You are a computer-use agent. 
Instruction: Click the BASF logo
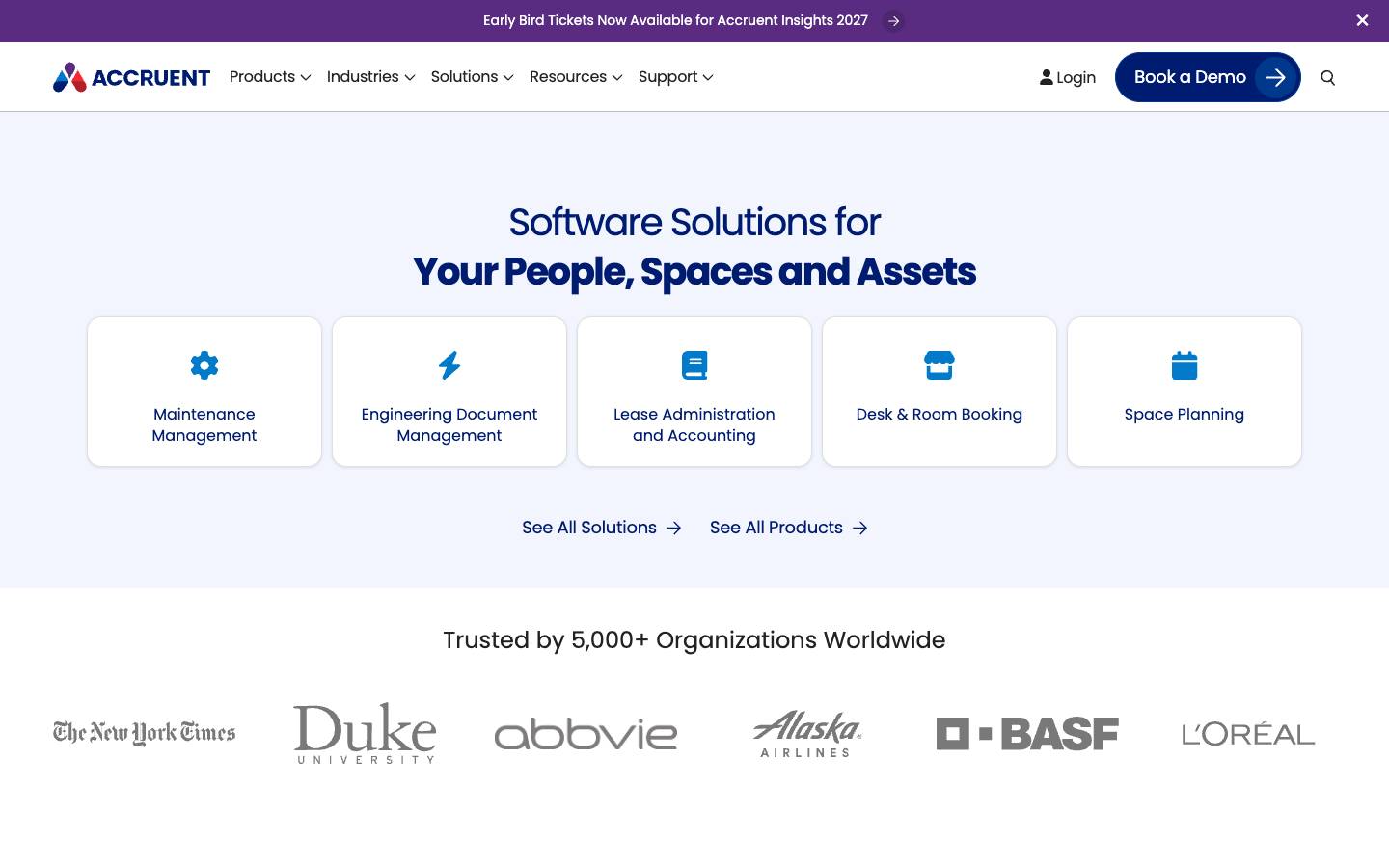tap(1027, 734)
